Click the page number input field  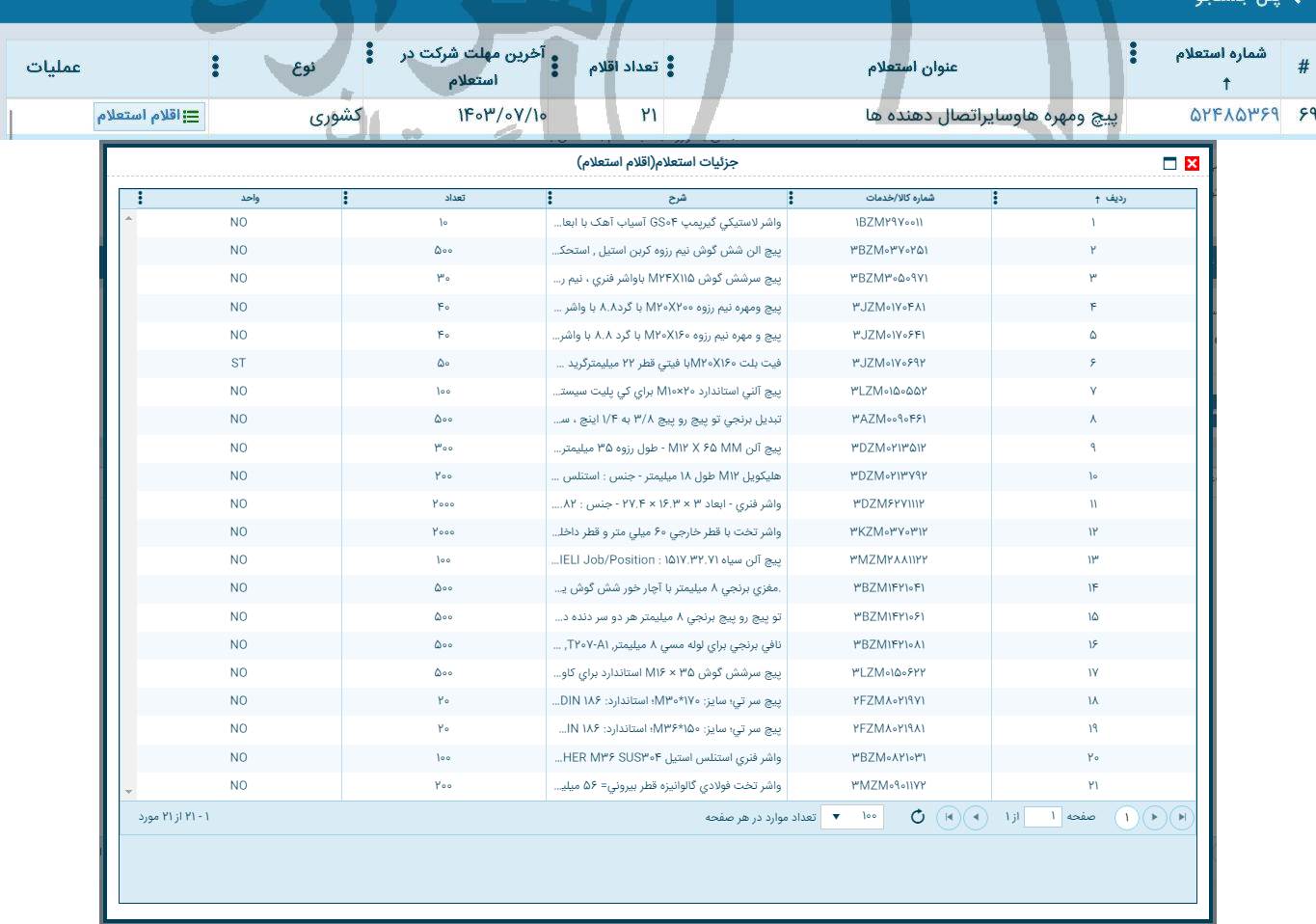(x=1042, y=817)
